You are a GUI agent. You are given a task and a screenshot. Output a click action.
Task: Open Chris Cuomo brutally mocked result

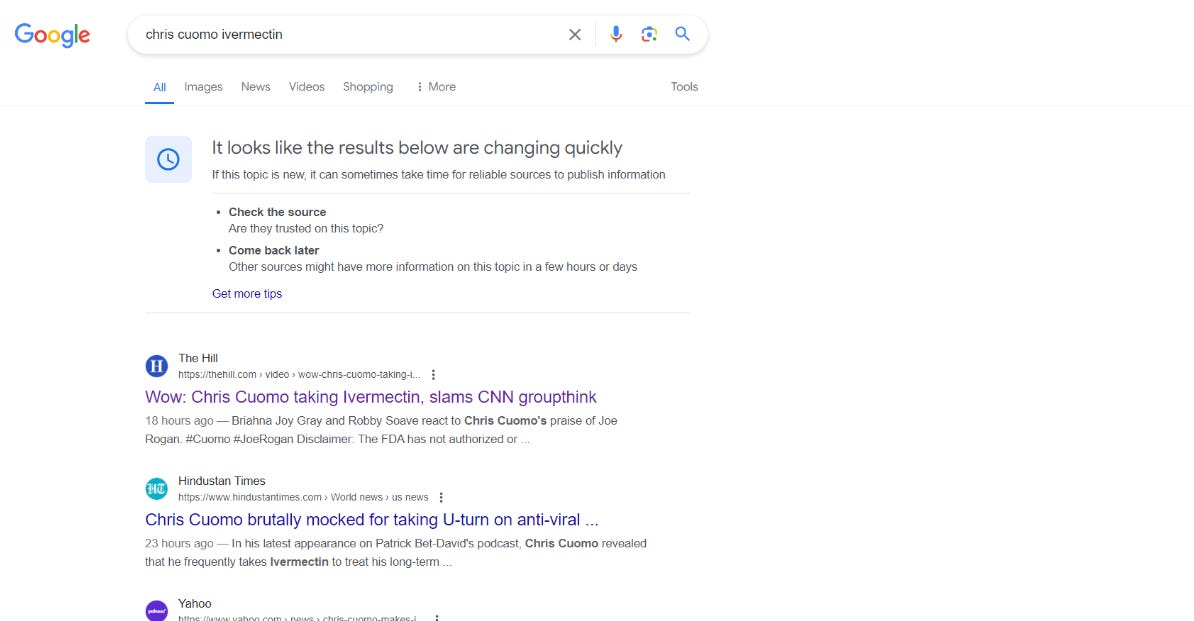coord(372,520)
